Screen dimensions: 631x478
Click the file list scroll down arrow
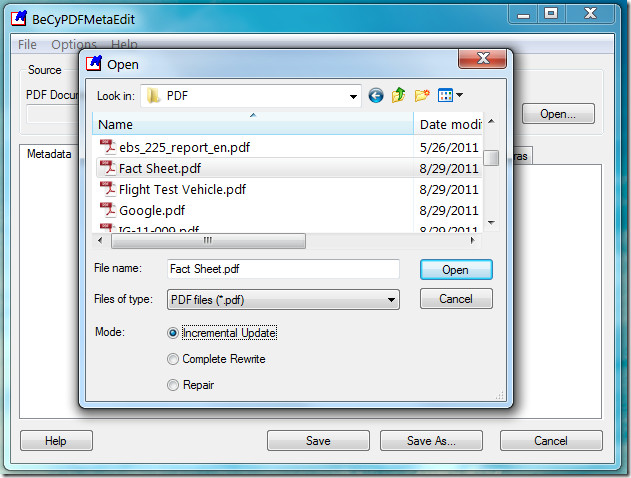491,223
